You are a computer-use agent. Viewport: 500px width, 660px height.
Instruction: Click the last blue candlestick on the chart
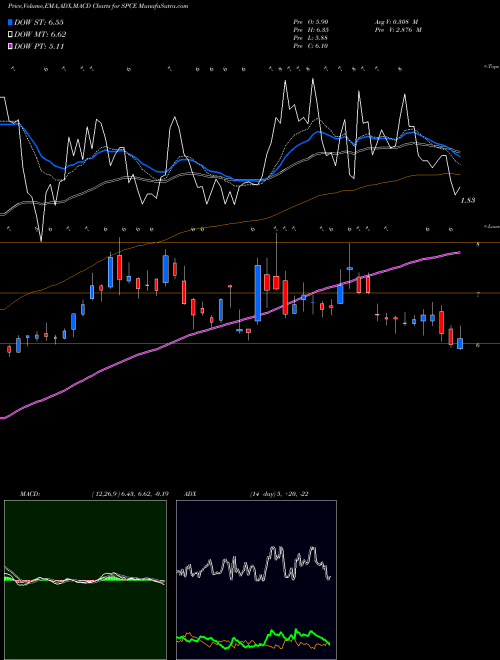click(460, 343)
